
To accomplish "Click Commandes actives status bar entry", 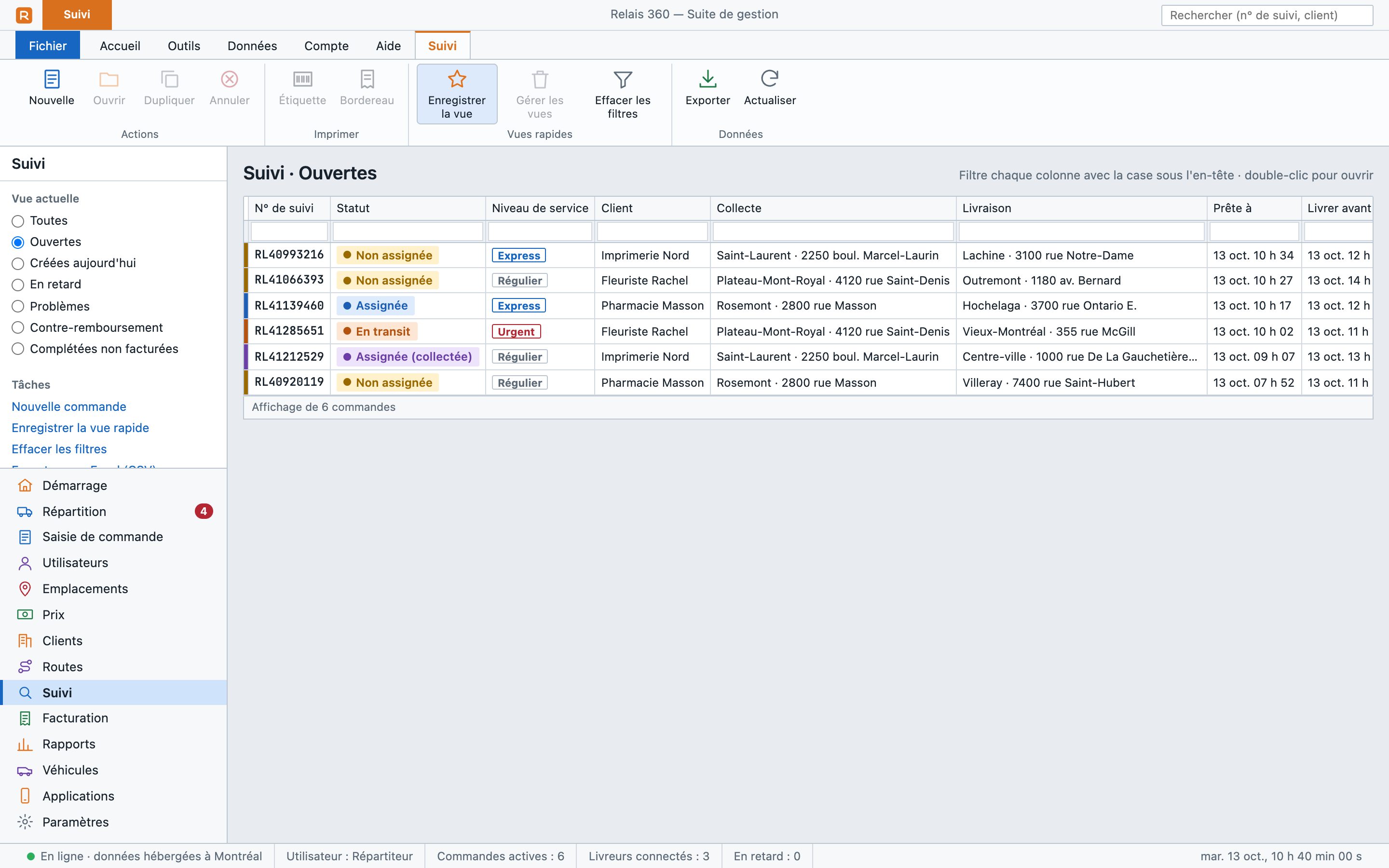I will point(501,856).
